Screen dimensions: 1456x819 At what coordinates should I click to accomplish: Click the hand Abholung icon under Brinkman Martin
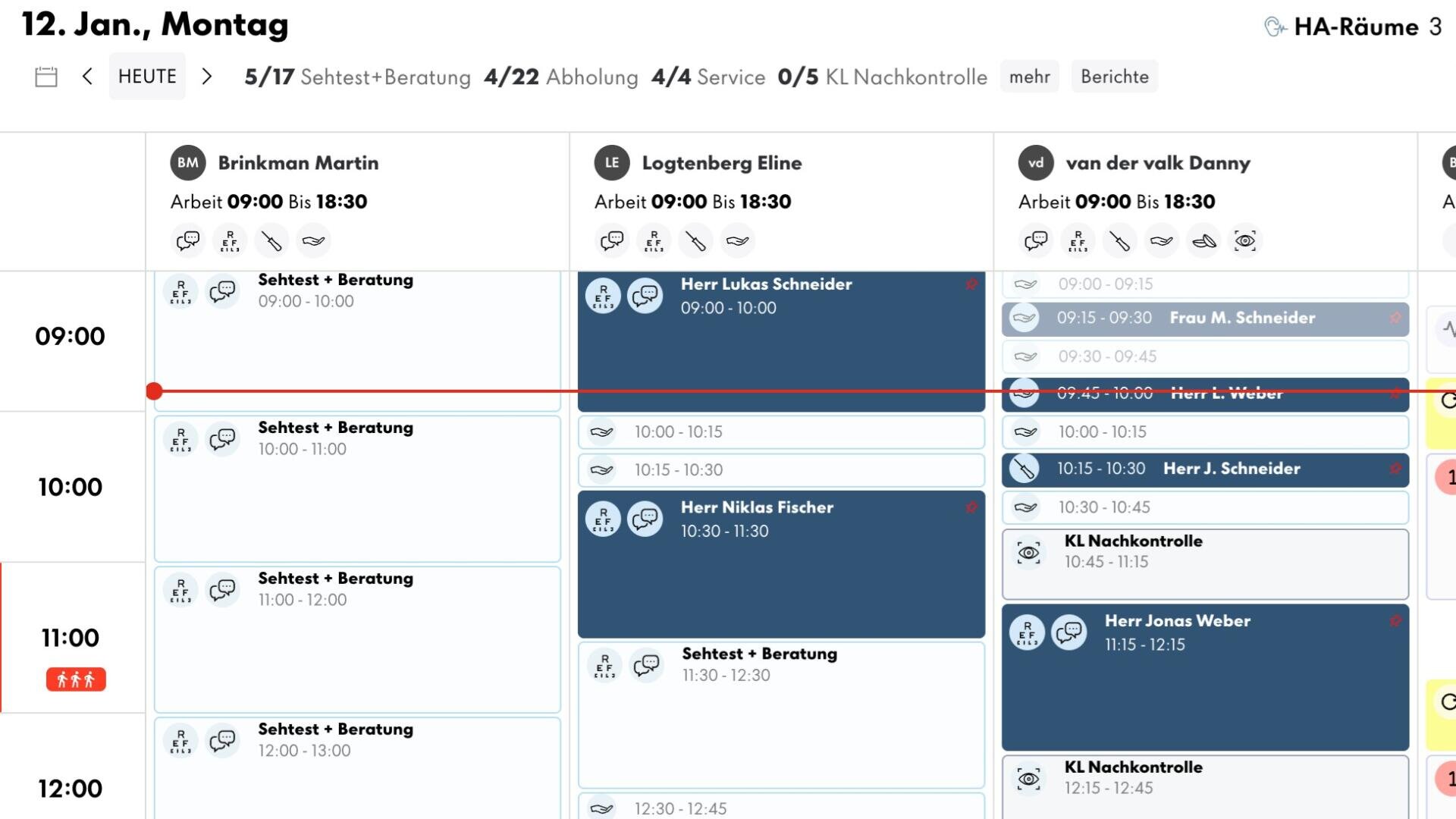(x=313, y=240)
